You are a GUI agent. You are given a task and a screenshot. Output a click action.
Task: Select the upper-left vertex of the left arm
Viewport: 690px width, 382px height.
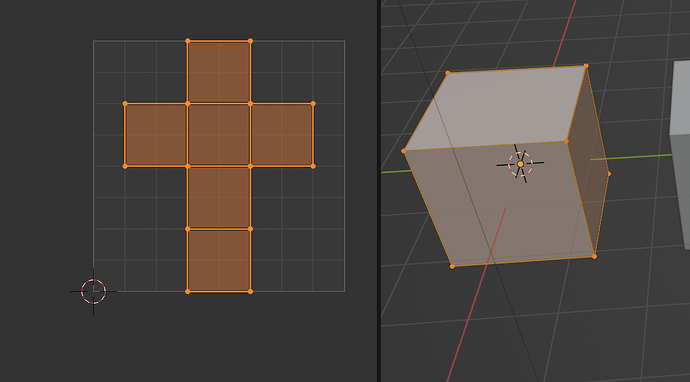tap(125, 103)
